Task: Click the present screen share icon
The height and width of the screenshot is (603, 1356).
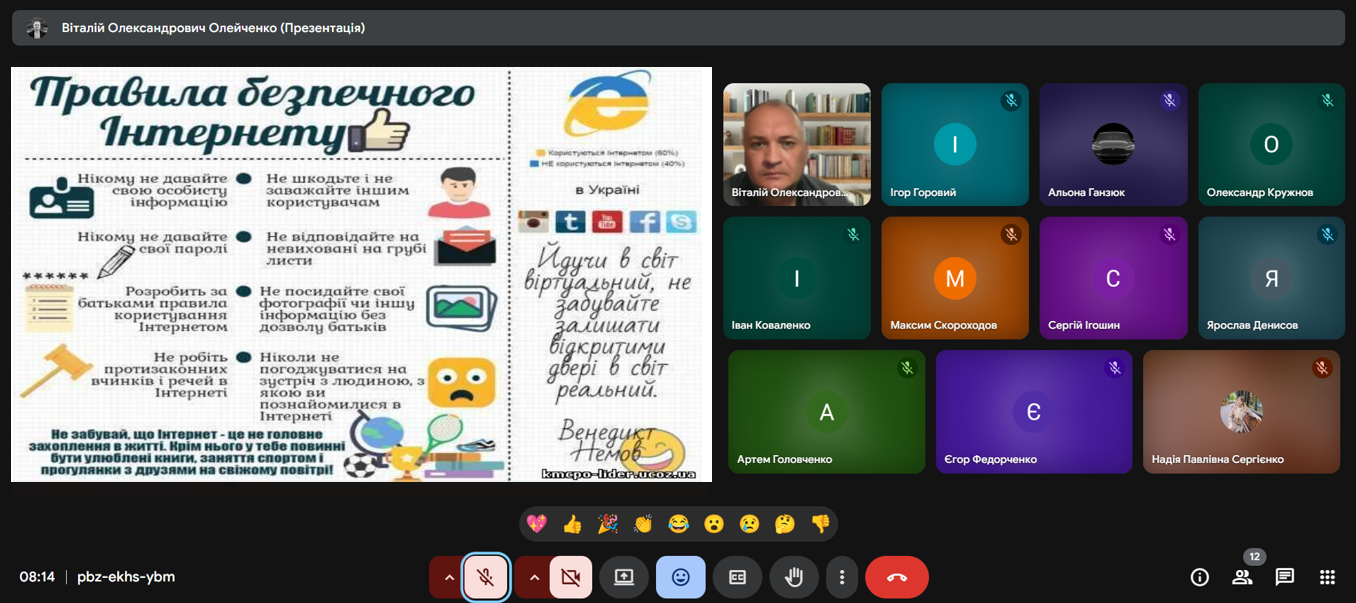Action: click(624, 577)
